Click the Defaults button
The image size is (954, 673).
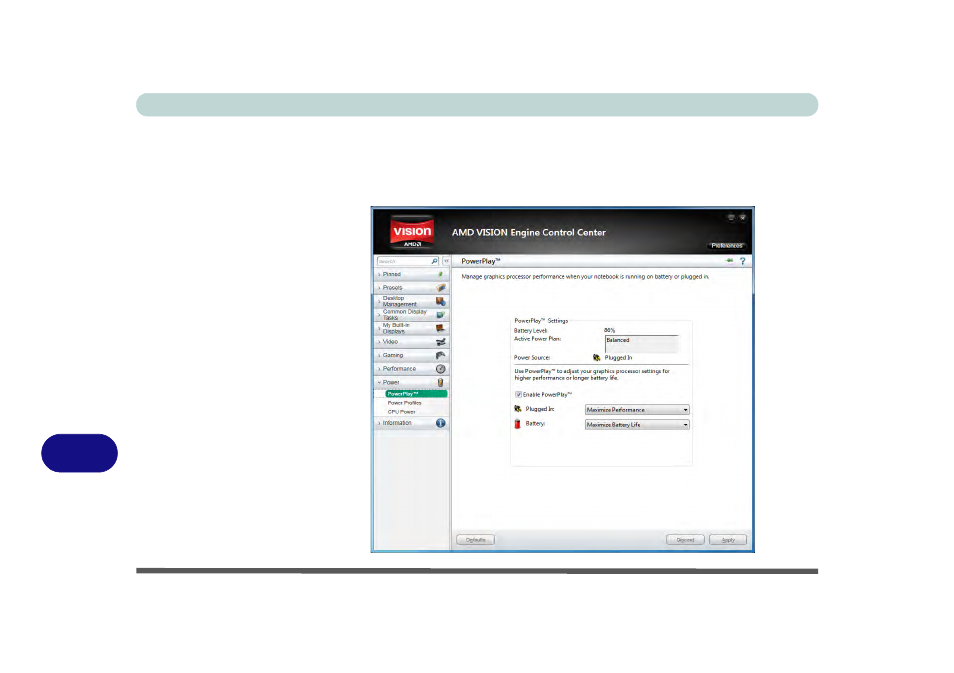tap(475, 540)
